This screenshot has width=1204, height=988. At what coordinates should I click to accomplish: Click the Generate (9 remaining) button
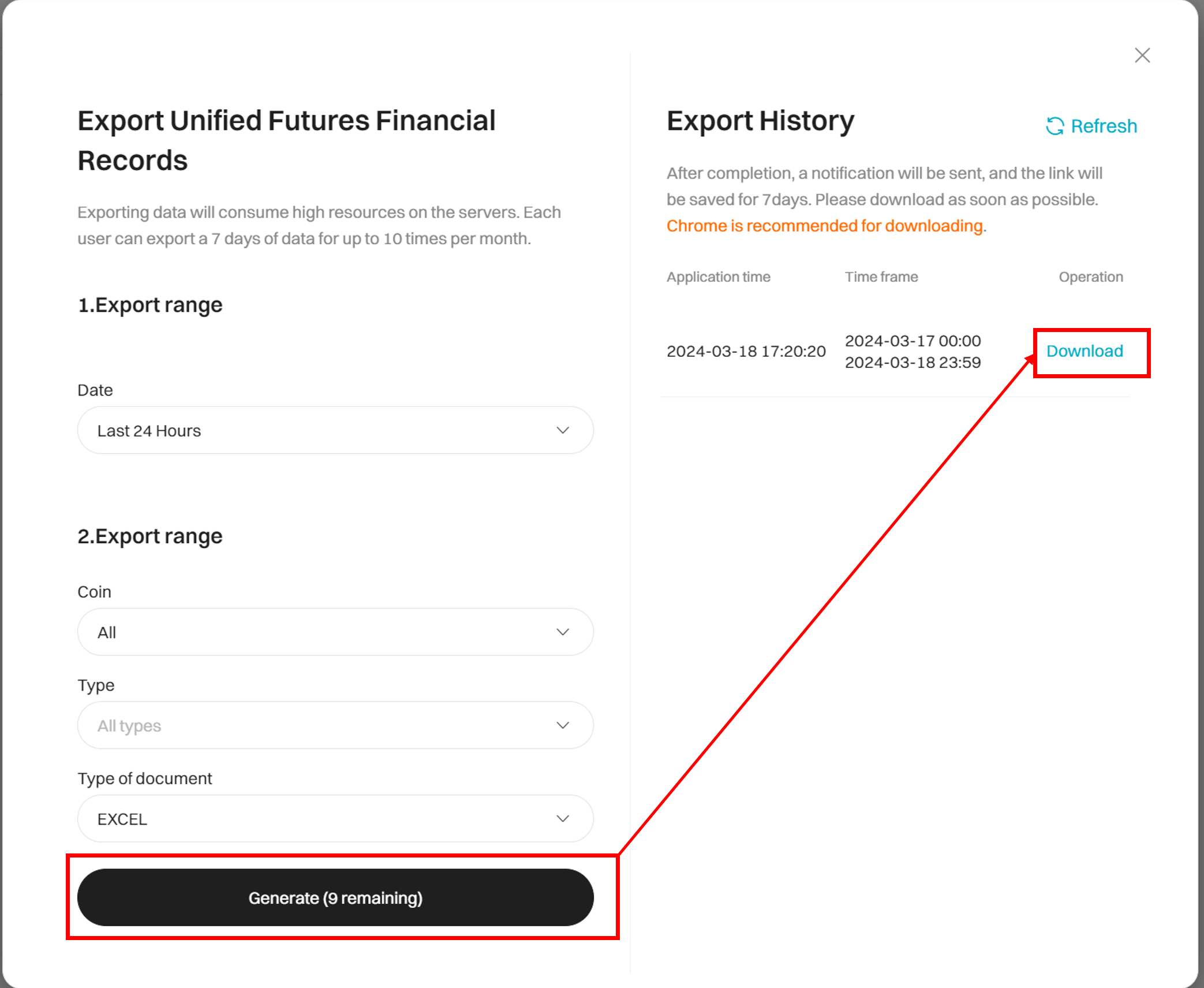(x=335, y=897)
